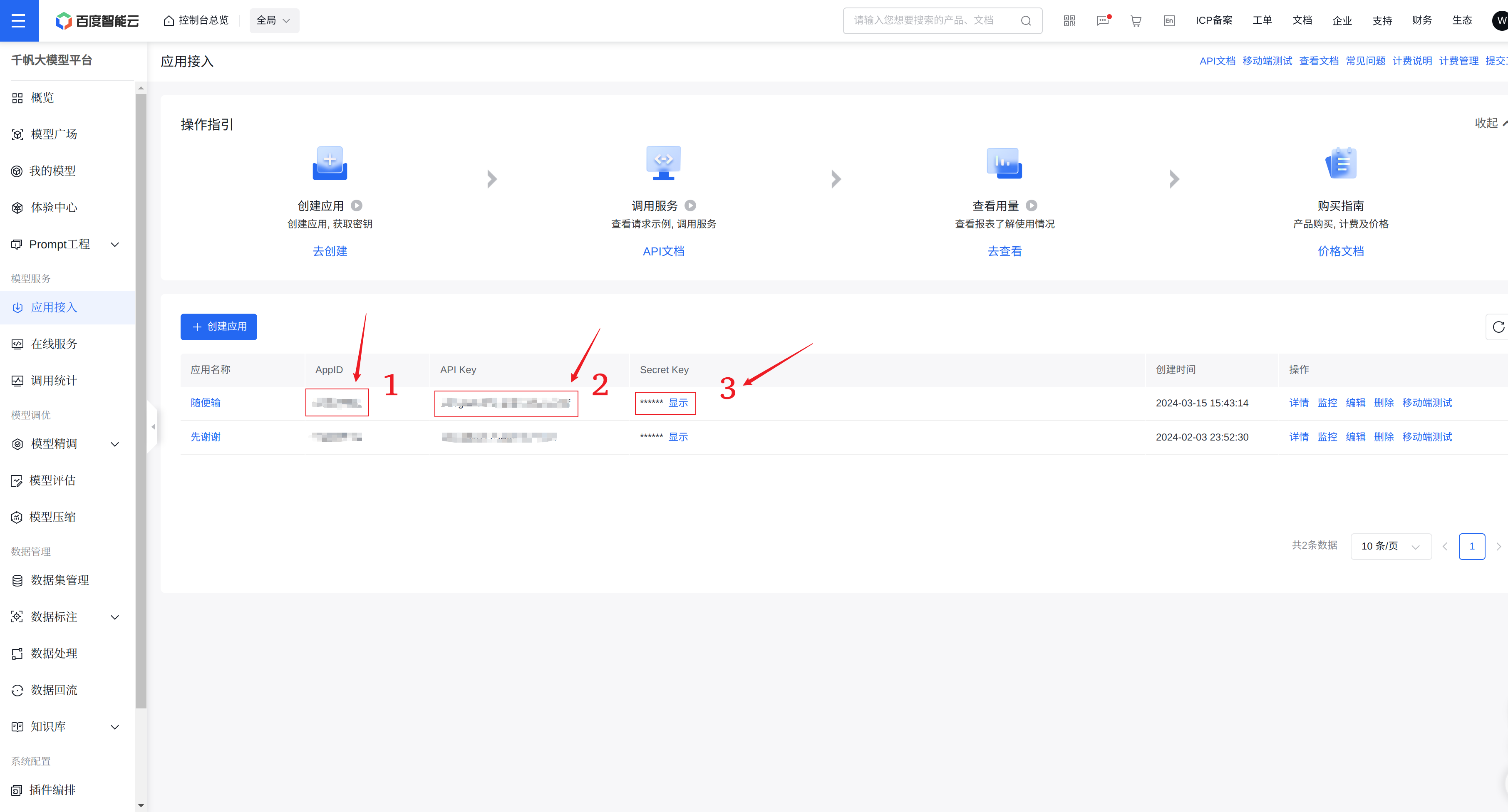Play the 调用服务 tutorial video icon
Screen dimensions: 1508x812
[690, 205]
